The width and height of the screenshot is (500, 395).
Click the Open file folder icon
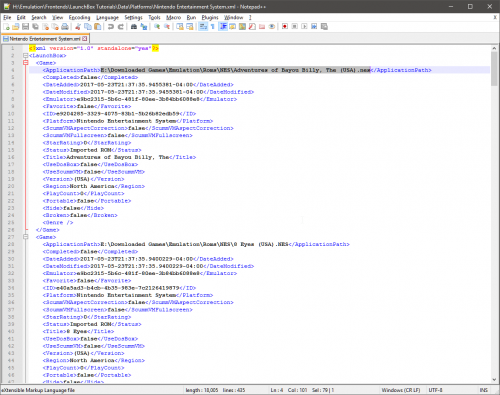coord(16,27)
